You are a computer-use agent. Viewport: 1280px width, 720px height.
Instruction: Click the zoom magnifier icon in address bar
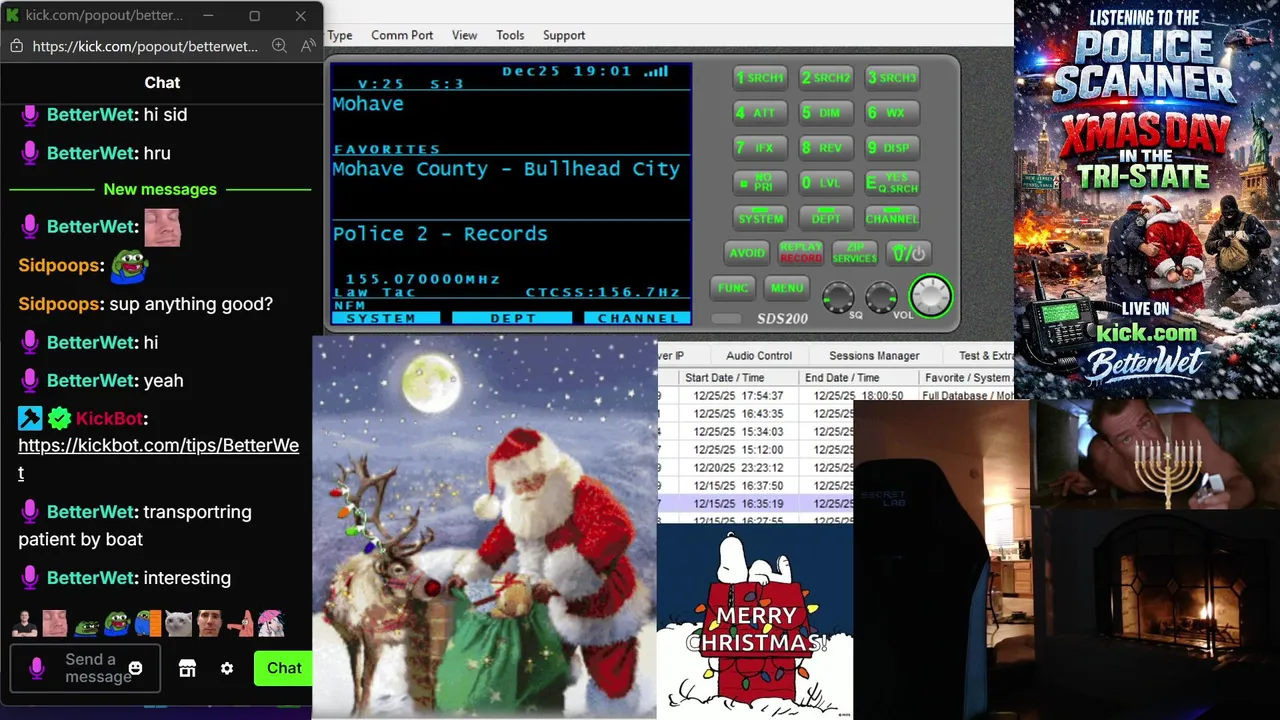point(279,46)
